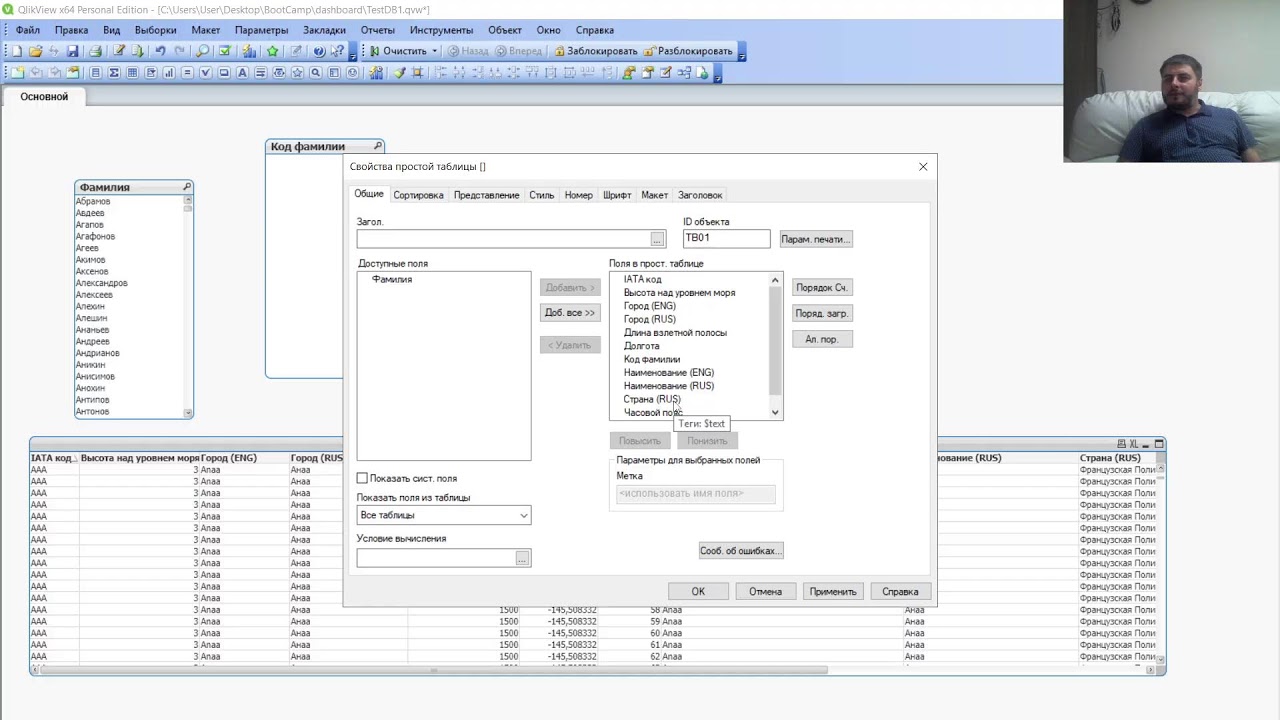Screen dimensions: 1280x720
Task: Click the Print icon in toolbar
Action: [x=96, y=51]
